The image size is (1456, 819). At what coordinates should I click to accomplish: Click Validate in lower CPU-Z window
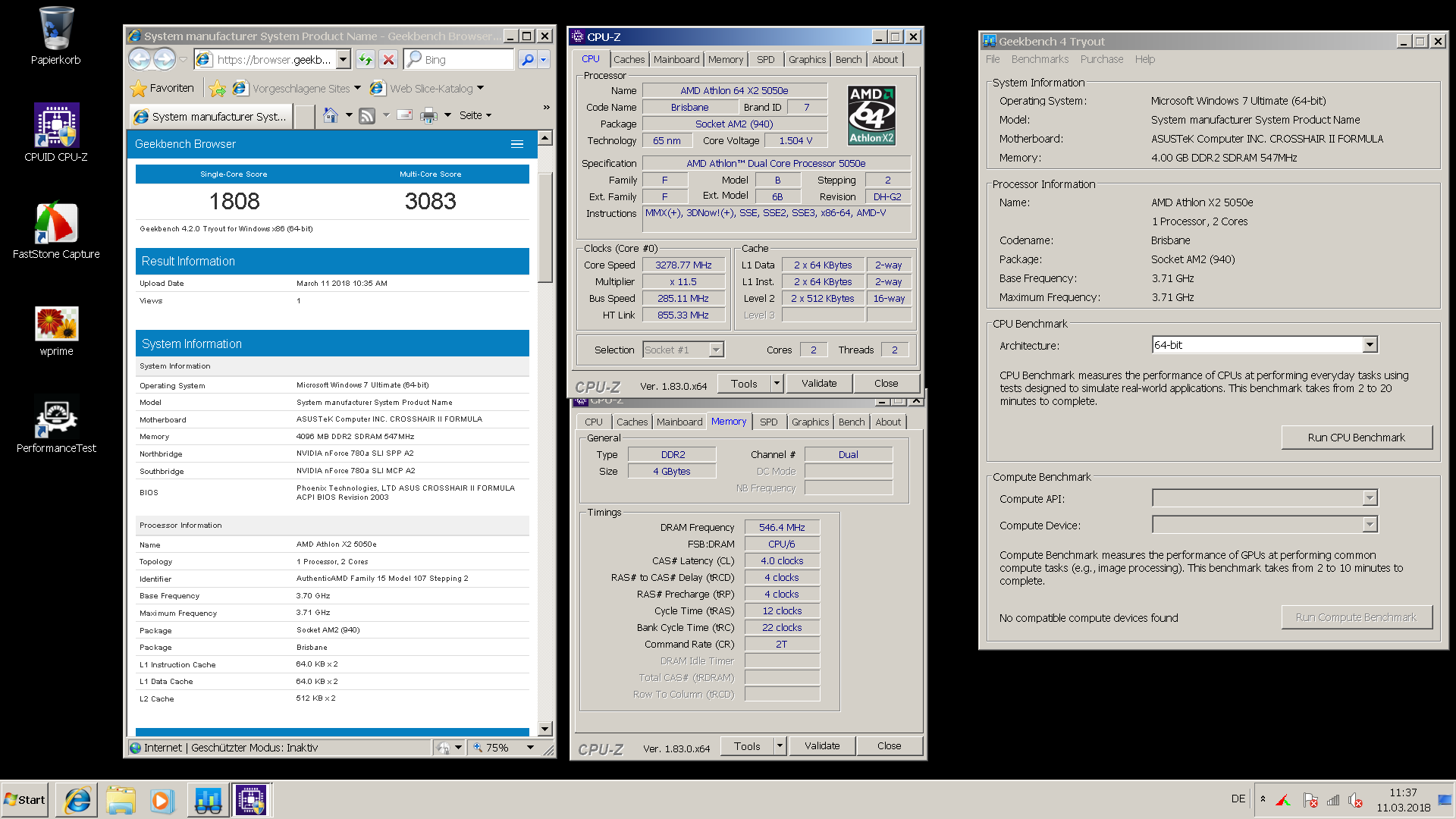coord(822,746)
